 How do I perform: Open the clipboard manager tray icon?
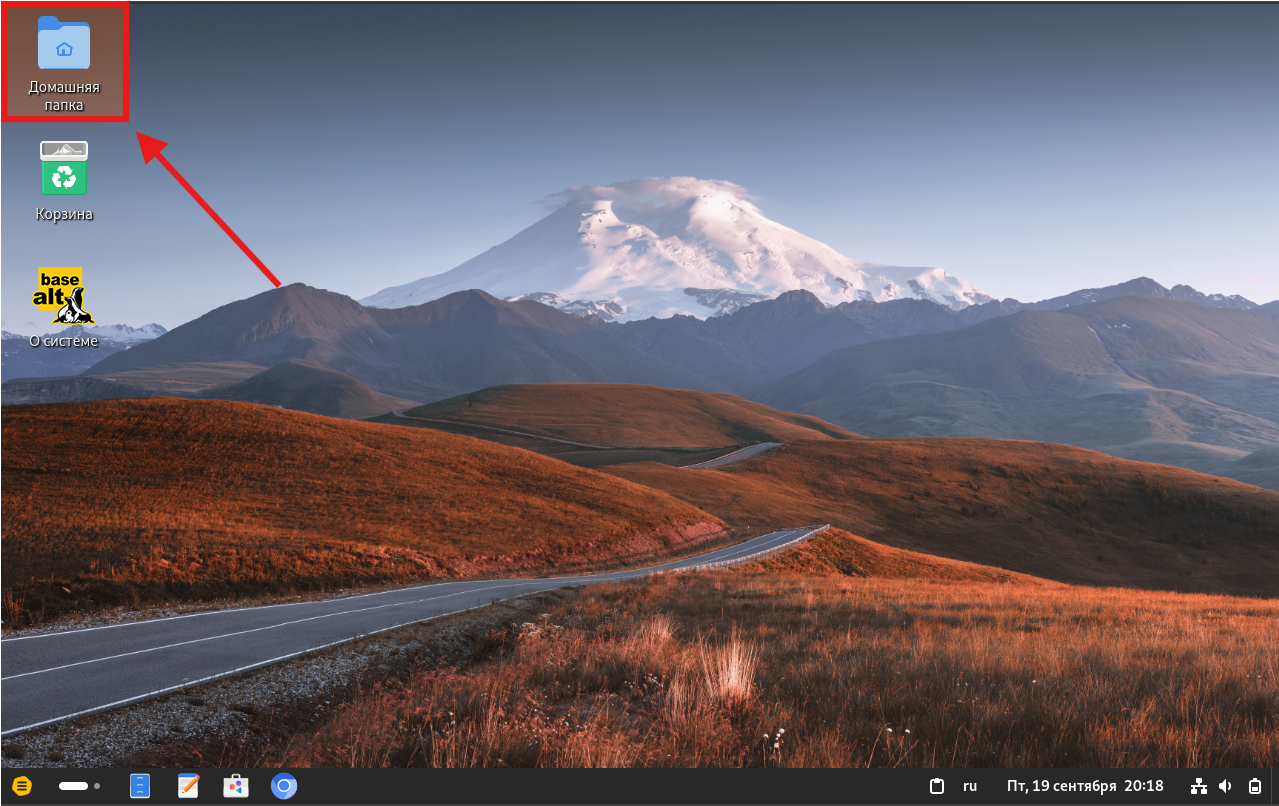click(937, 786)
